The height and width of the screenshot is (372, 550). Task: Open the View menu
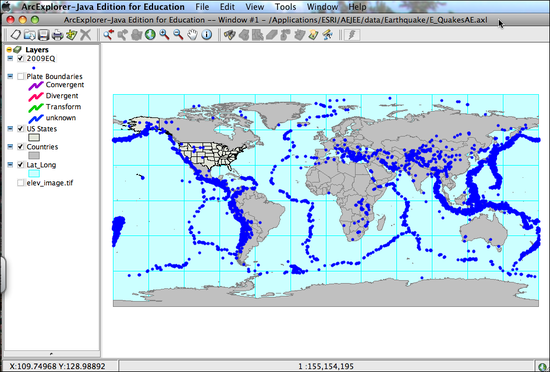[x=255, y=7]
